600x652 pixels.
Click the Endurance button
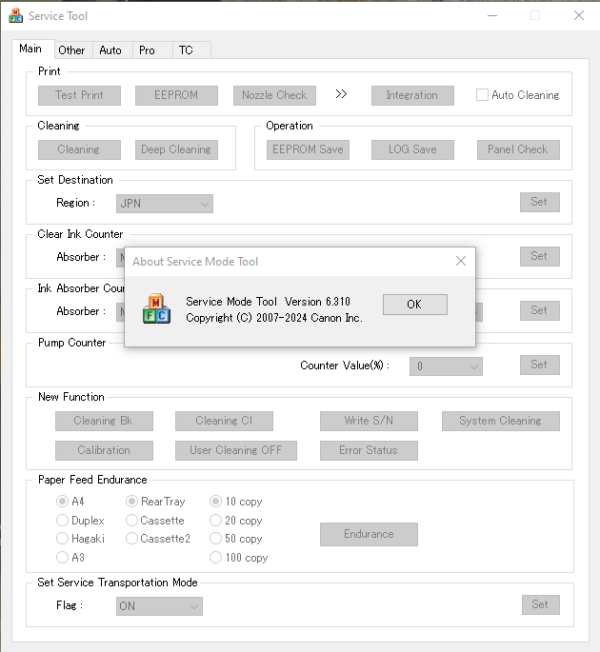[369, 534]
